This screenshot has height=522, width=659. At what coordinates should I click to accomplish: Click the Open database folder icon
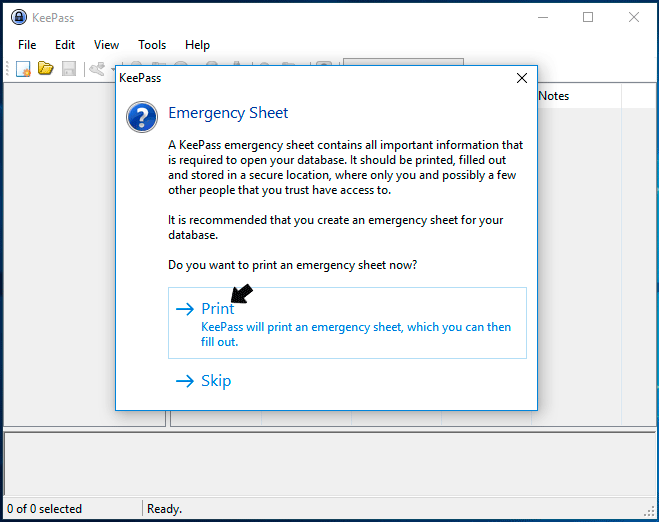45,68
